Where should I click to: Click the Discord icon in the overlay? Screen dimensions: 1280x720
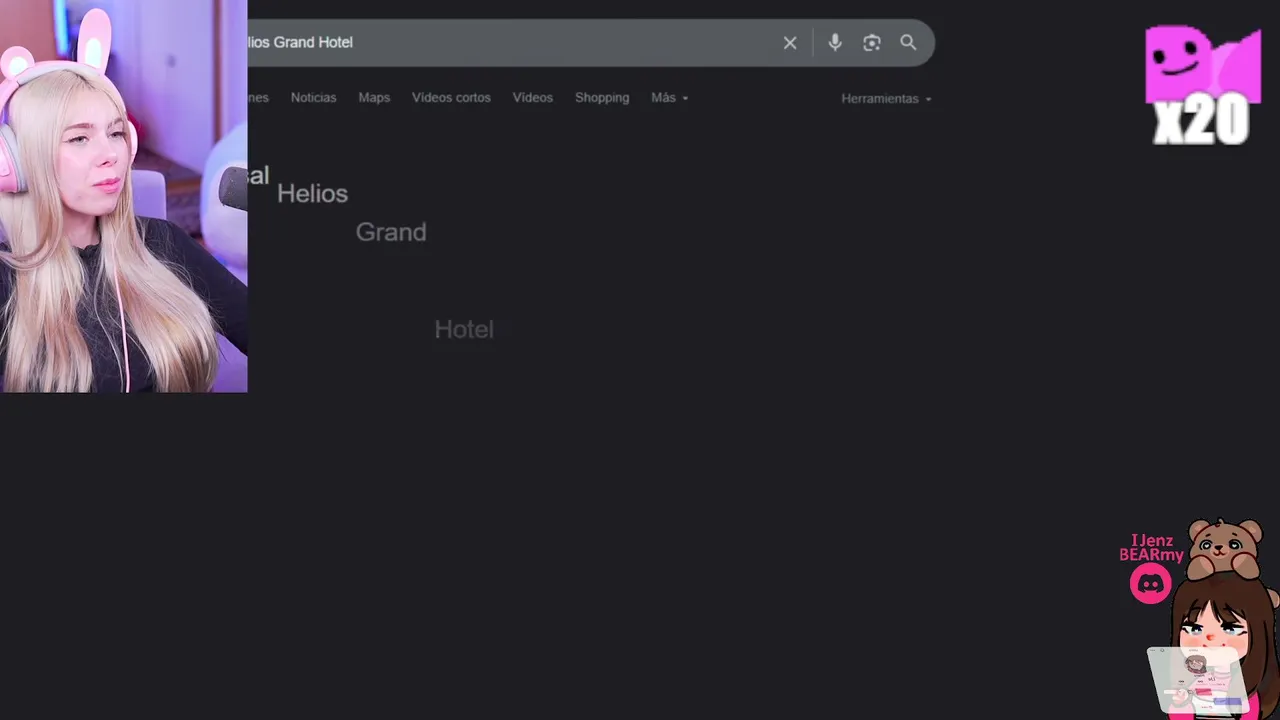pos(1150,584)
